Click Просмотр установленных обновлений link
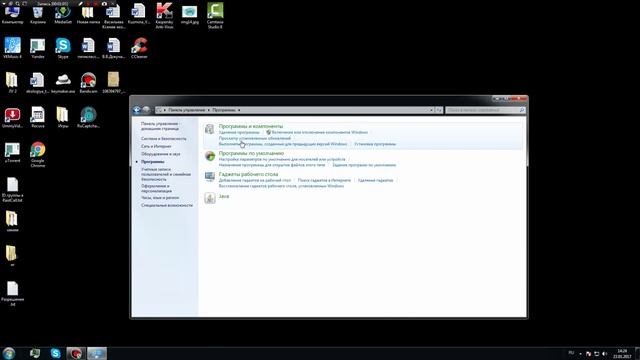The width and height of the screenshot is (640, 360). coord(255,138)
